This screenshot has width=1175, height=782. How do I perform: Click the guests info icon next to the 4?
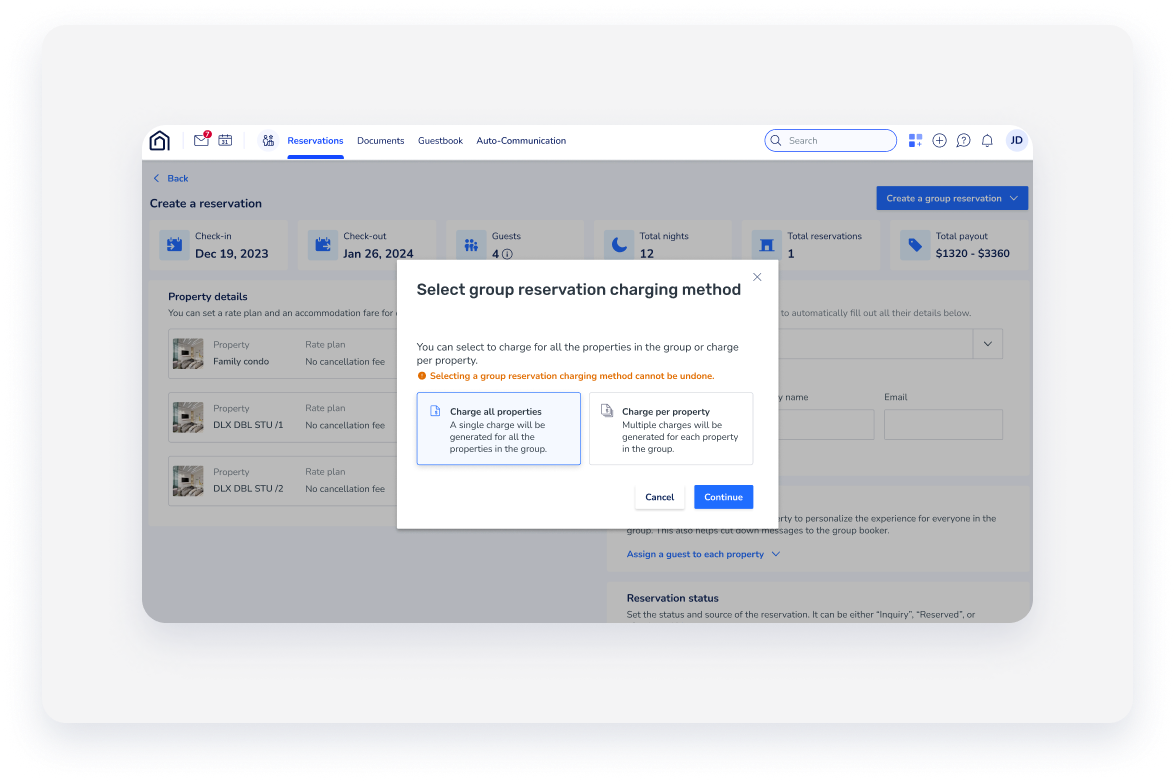coord(507,254)
